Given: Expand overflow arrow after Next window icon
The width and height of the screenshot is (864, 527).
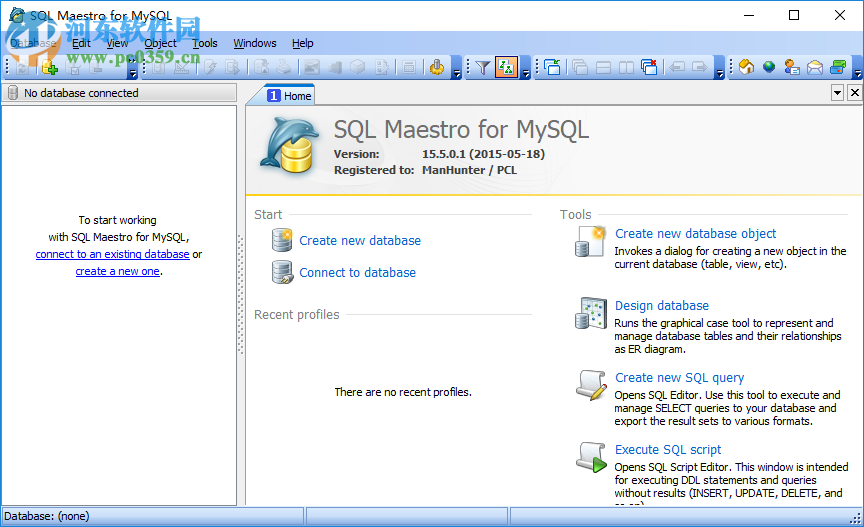Looking at the screenshot, I should pos(719,67).
